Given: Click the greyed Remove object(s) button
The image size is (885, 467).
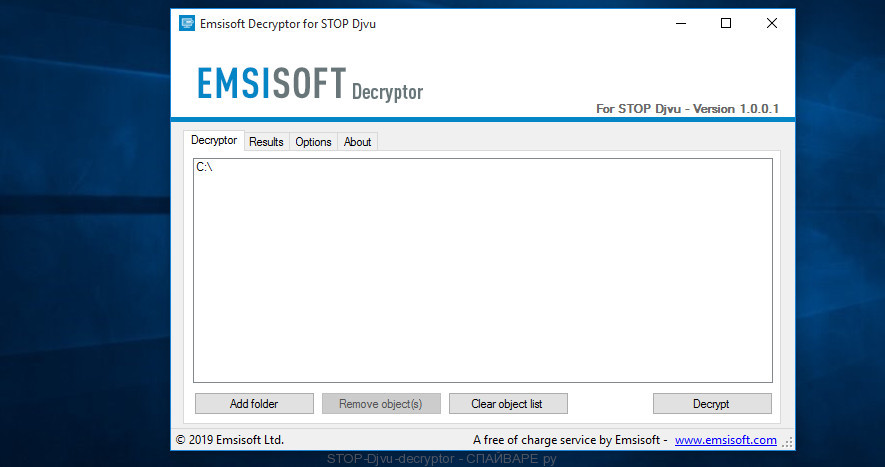Looking at the screenshot, I should click(381, 404).
